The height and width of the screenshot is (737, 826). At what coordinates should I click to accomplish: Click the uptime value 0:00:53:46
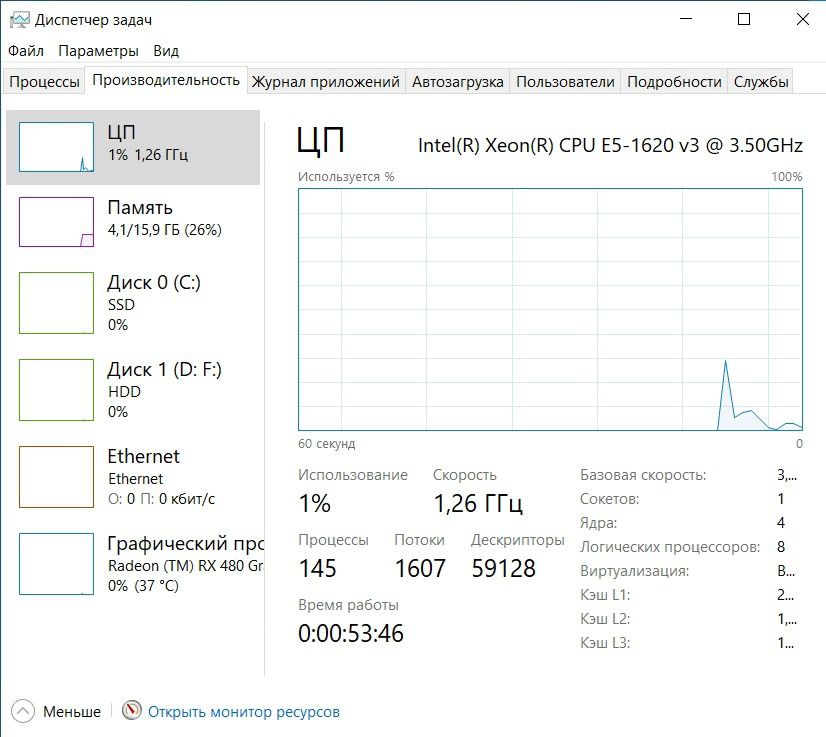pyautogui.click(x=351, y=633)
